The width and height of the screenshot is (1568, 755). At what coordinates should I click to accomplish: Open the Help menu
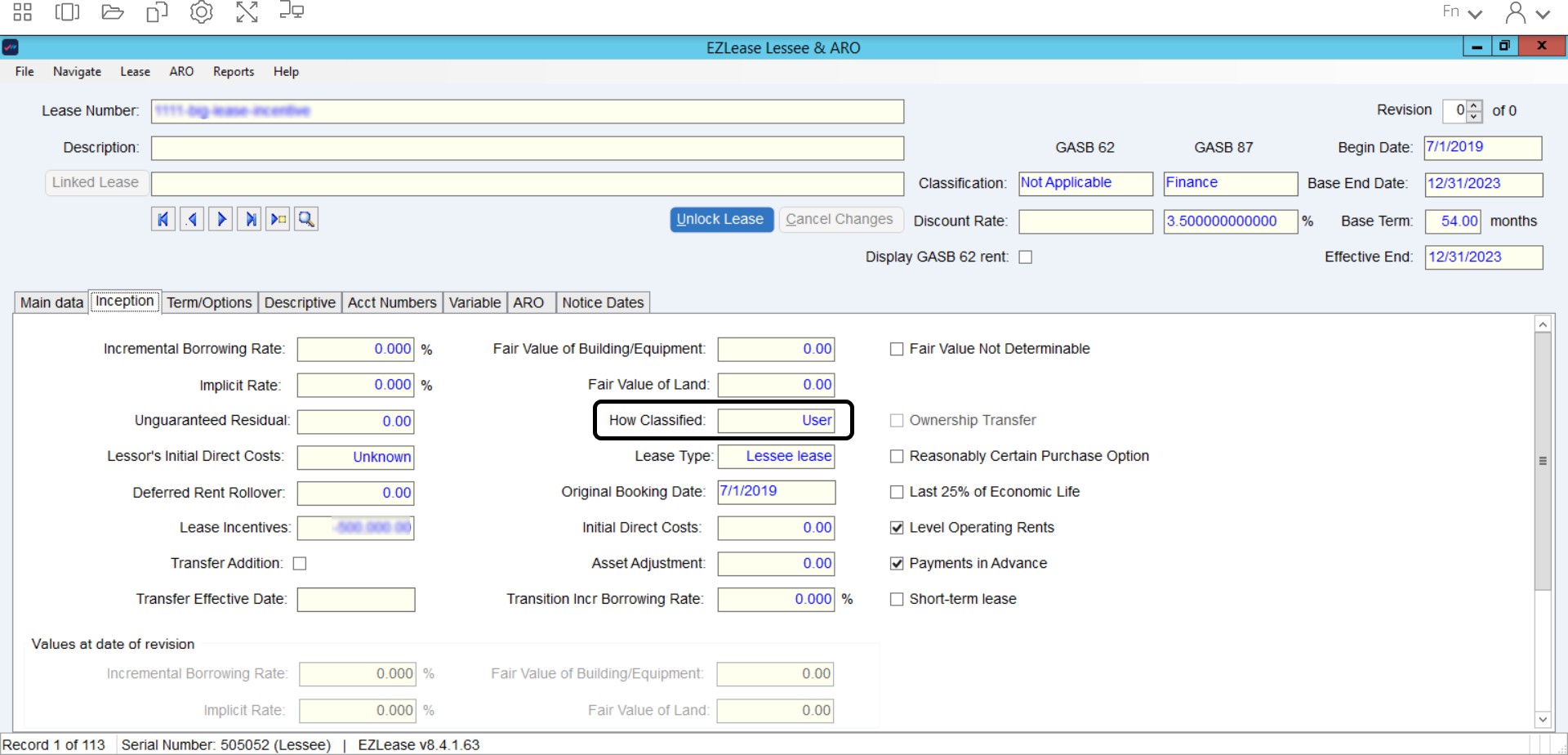(x=286, y=71)
